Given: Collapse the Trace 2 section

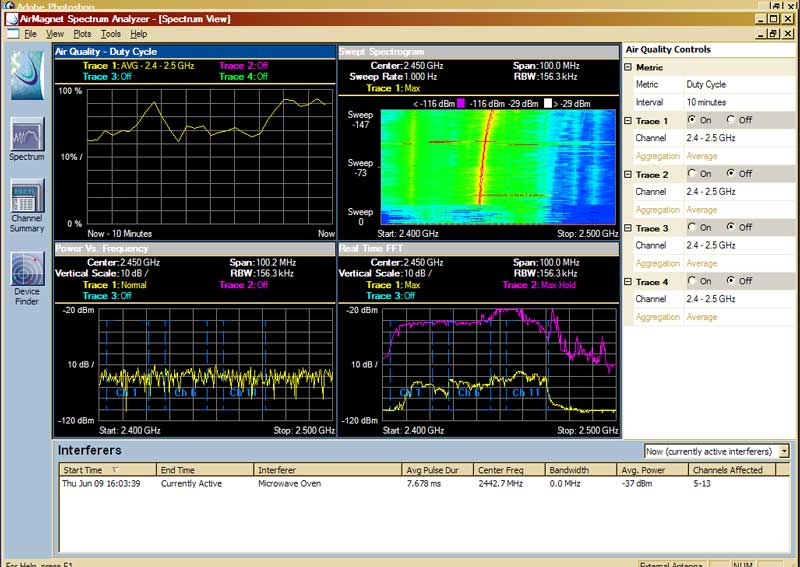Looking at the screenshot, I should tap(628, 175).
